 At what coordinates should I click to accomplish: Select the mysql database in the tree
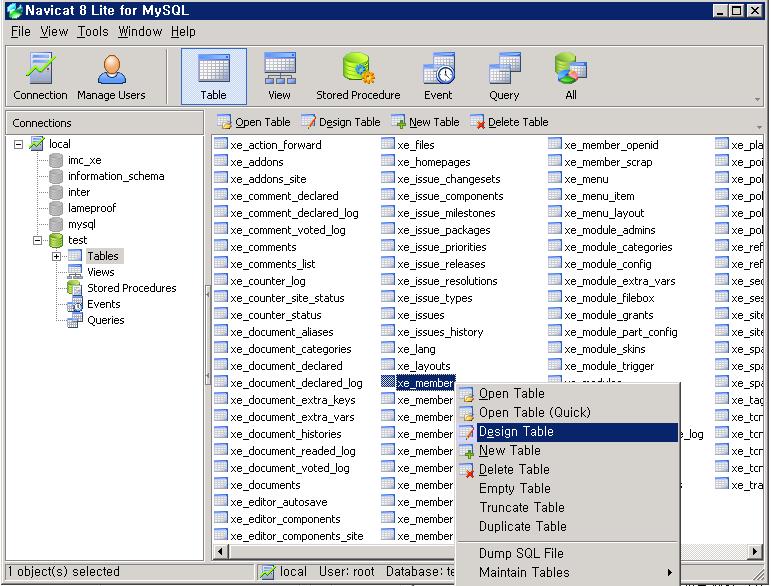click(x=82, y=224)
